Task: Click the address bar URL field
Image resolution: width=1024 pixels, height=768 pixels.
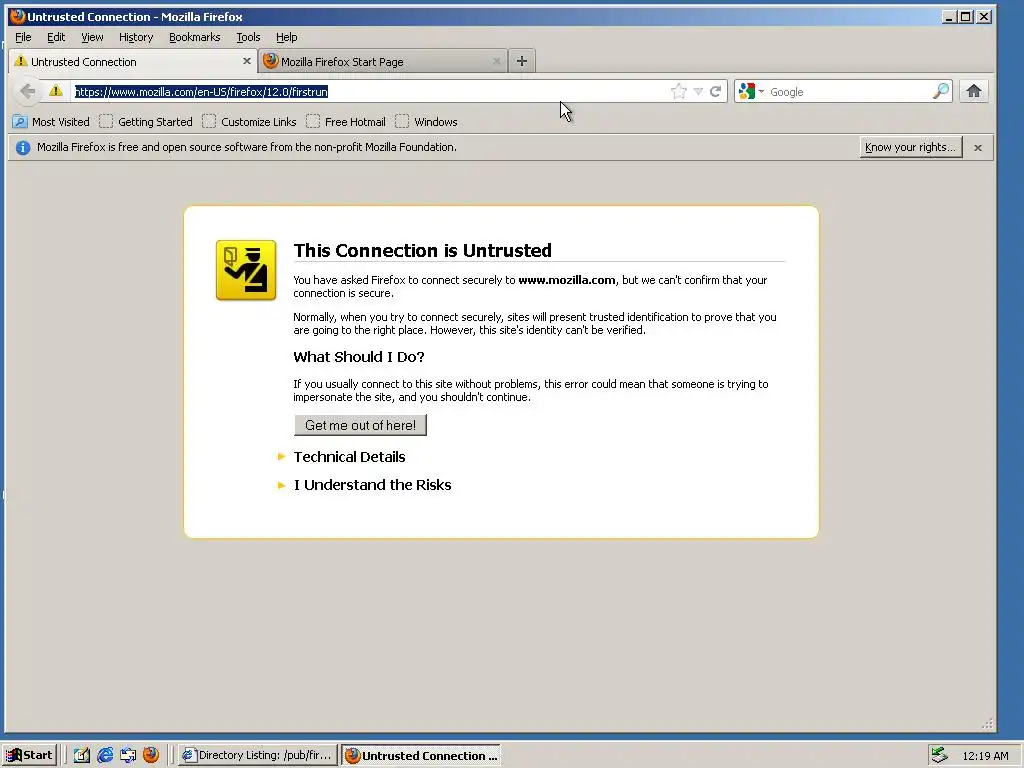Action: [369, 91]
